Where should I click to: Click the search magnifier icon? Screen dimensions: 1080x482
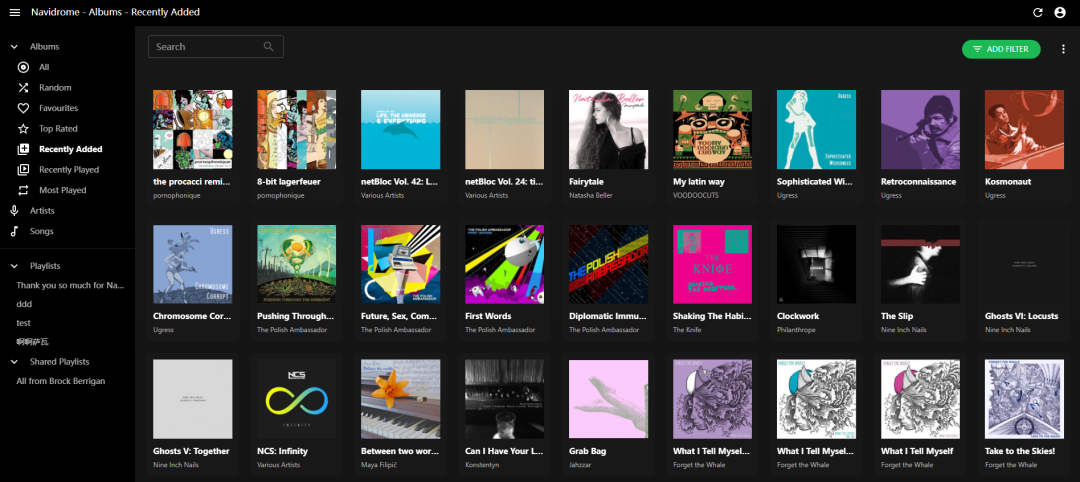[x=269, y=47]
